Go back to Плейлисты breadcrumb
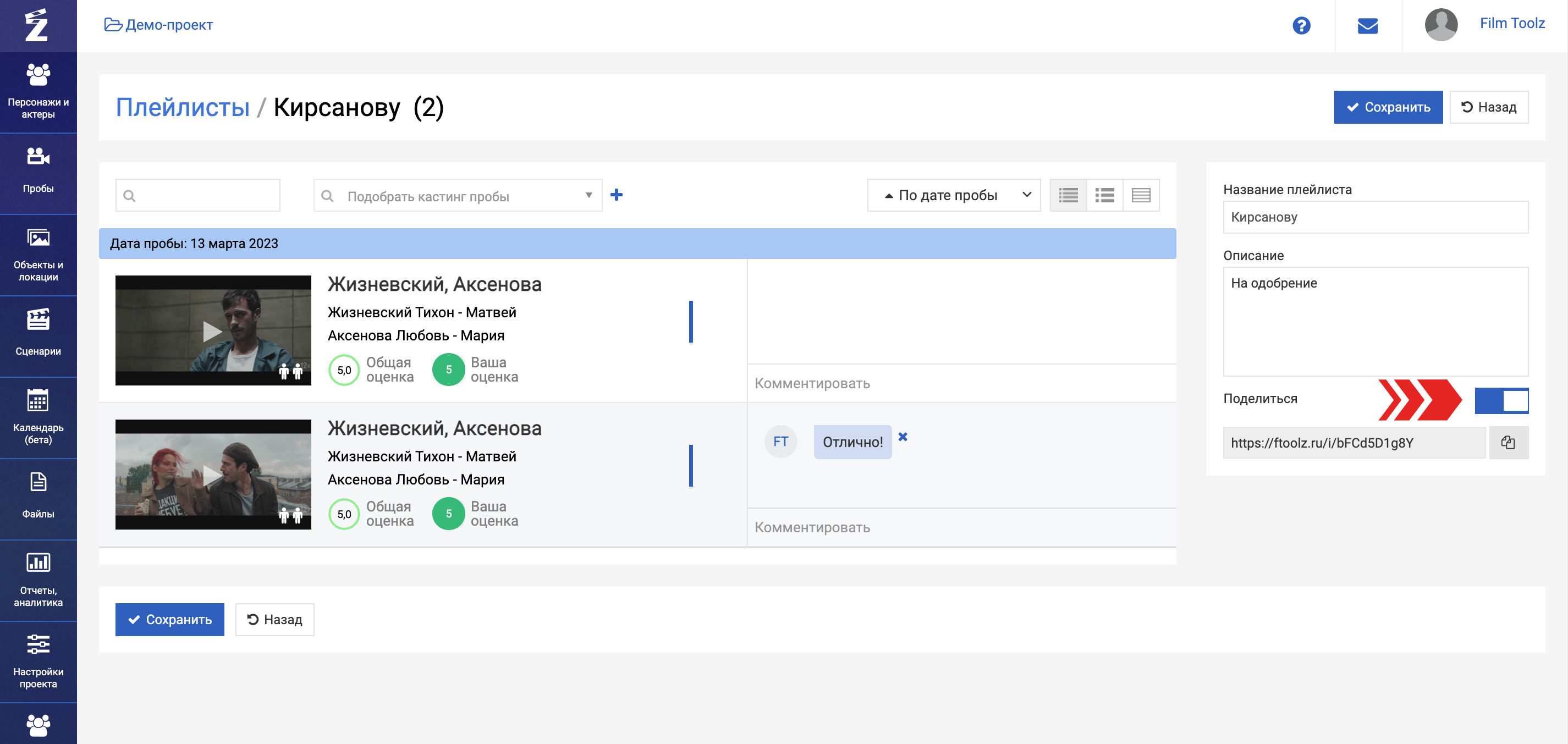This screenshot has width=1568, height=744. point(183,108)
